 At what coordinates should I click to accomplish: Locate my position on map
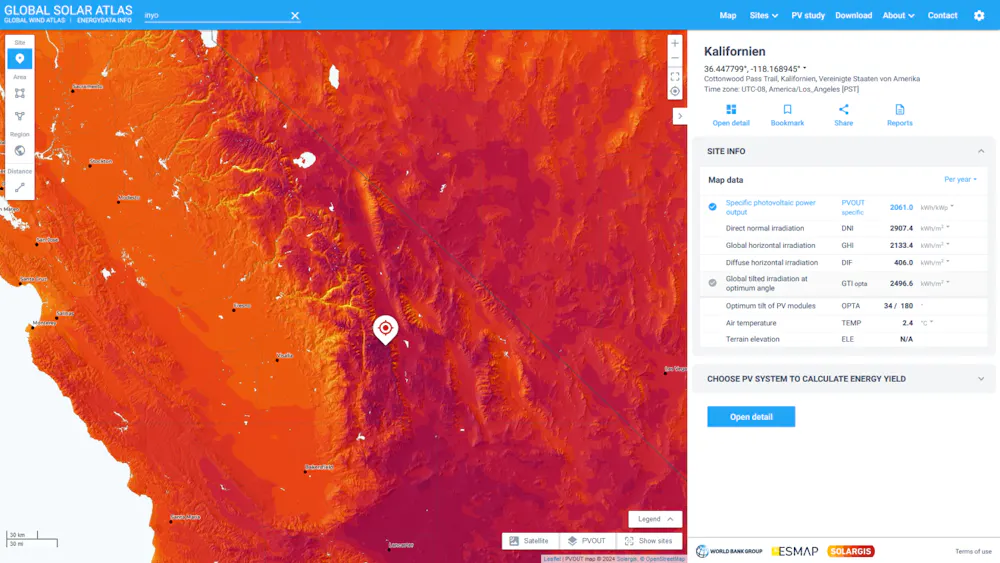[x=675, y=91]
